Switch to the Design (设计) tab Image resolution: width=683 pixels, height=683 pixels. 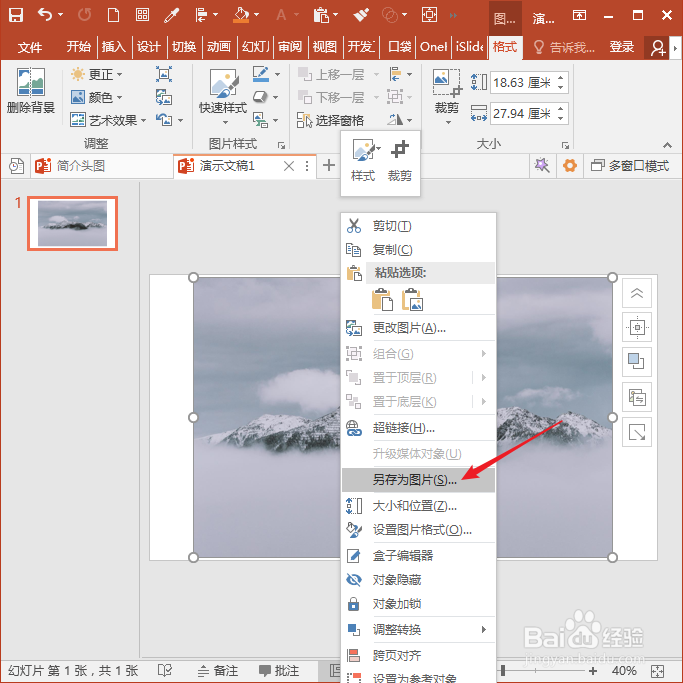149,47
